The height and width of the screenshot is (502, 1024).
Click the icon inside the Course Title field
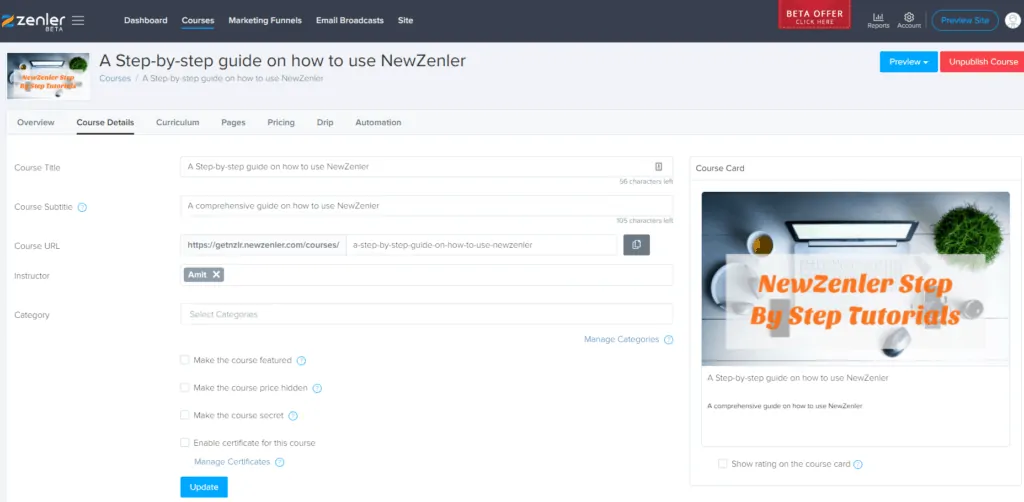pos(658,167)
